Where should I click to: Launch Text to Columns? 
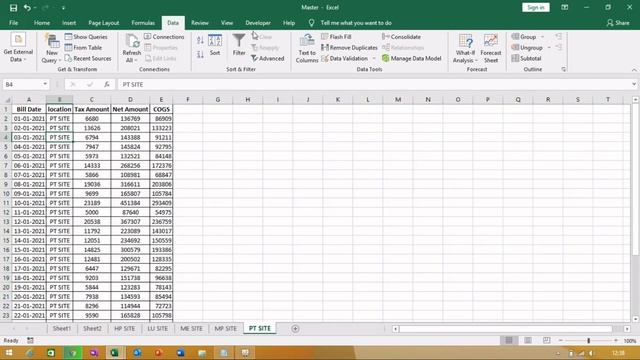[307, 48]
